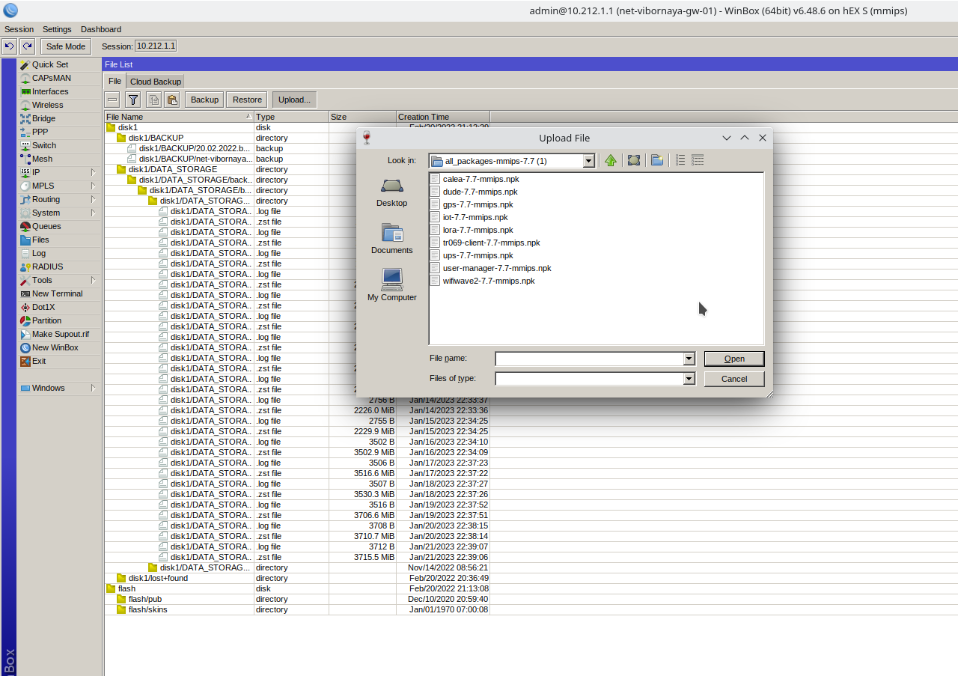Cancel the Upload File dialog

pos(734,379)
